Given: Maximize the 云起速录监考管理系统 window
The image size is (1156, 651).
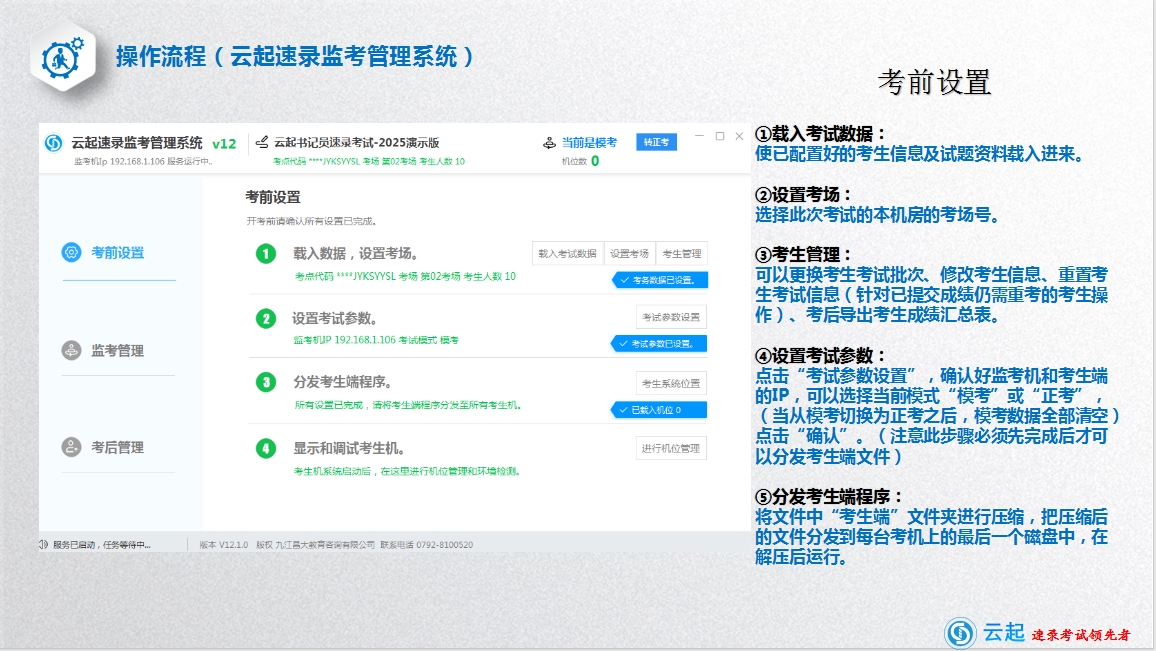Looking at the screenshot, I should coord(720,136).
